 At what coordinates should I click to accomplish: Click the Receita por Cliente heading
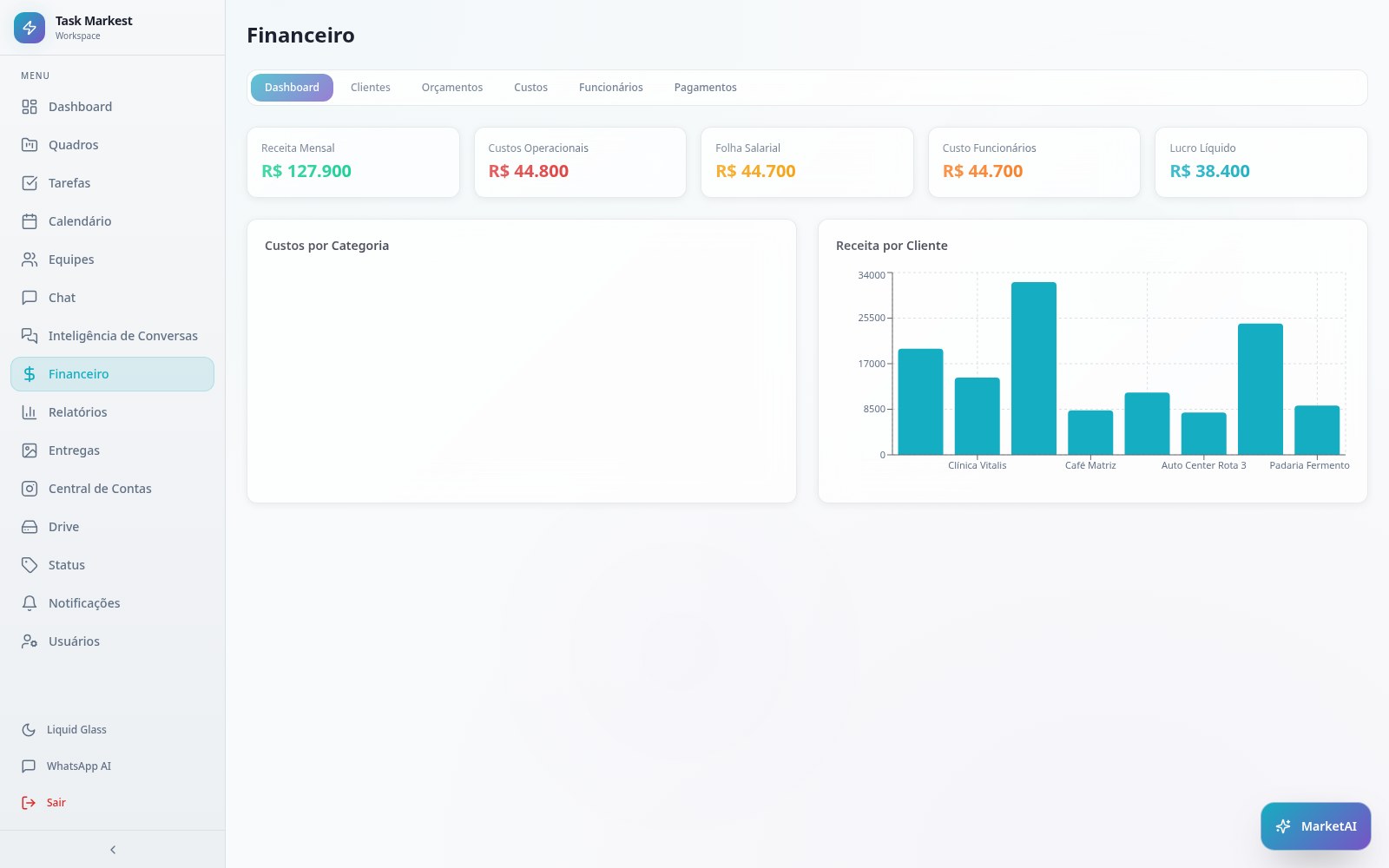point(892,246)
